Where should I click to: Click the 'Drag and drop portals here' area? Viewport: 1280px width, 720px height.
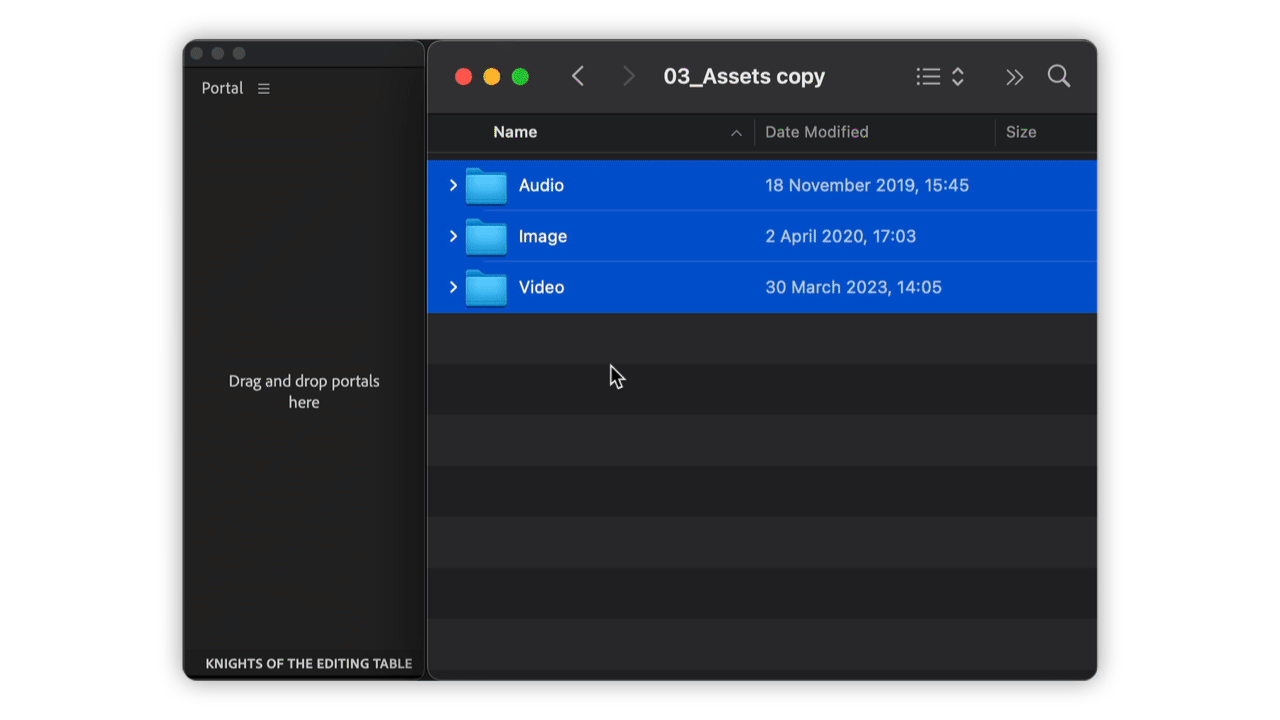(x=304, y=391)
